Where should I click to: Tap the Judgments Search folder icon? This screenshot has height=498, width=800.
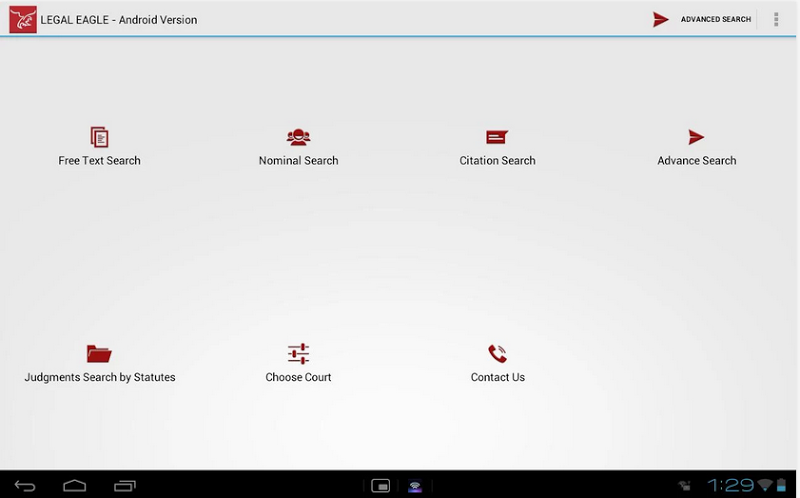(x=99, y=353)
